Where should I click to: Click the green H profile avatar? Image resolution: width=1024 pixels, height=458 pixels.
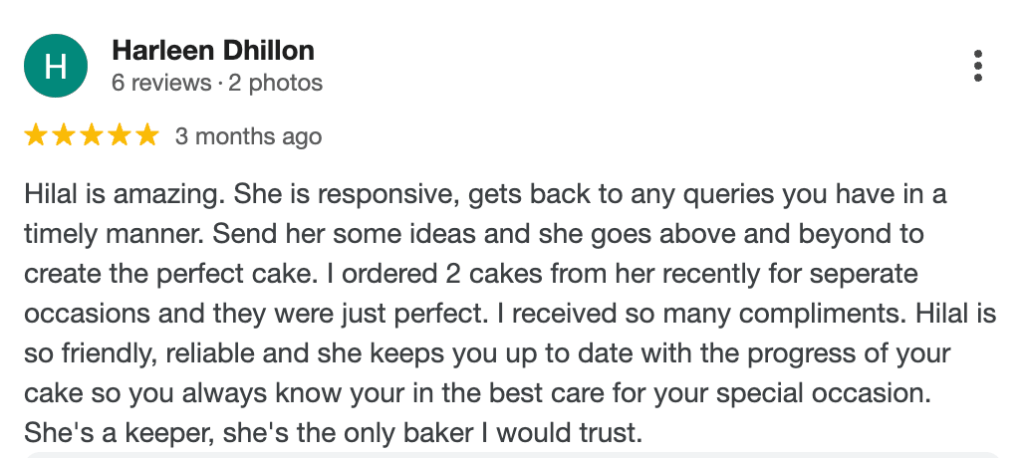point(56,66)
